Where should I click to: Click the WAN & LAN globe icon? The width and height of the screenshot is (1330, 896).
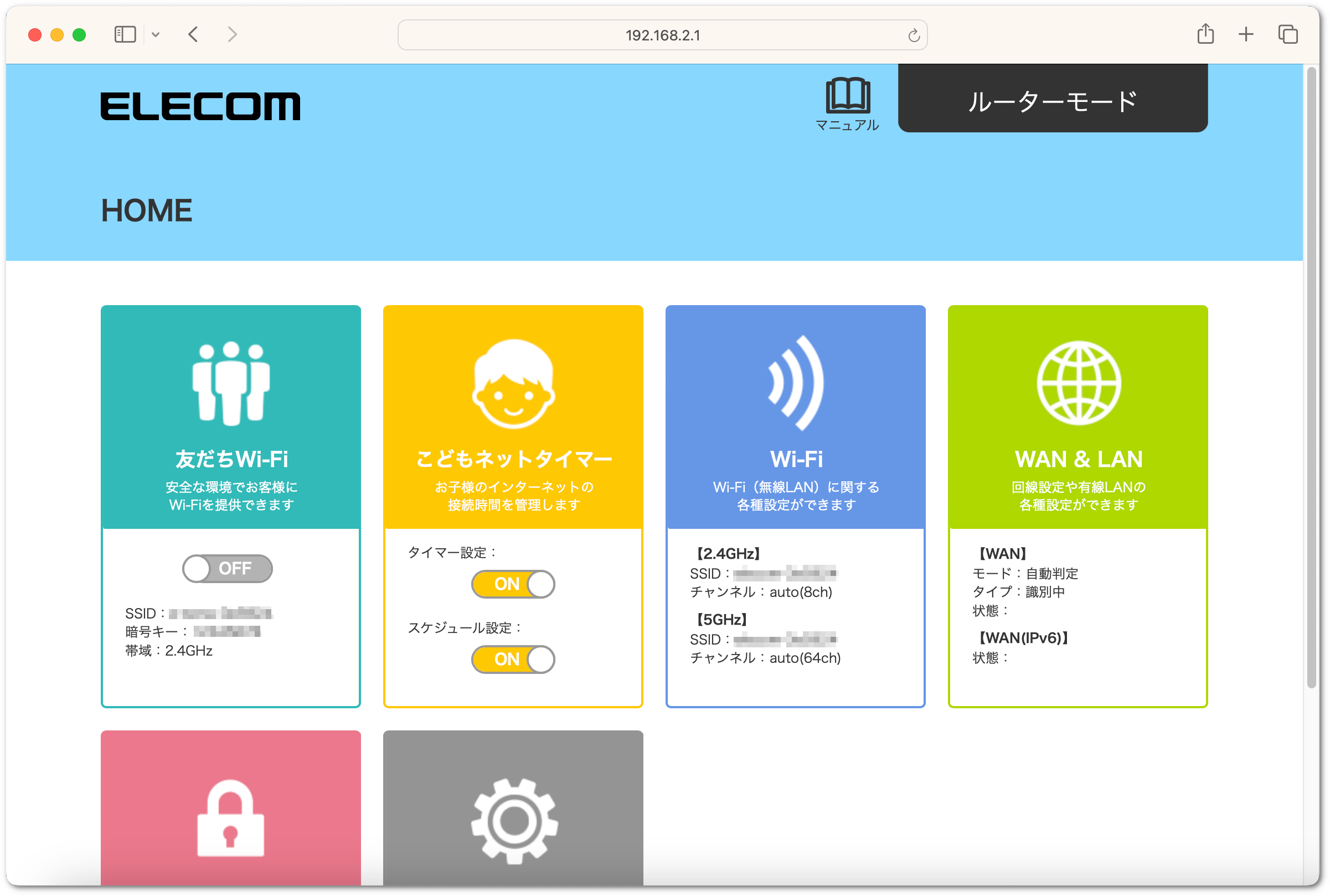click(x=1078, y=383)
